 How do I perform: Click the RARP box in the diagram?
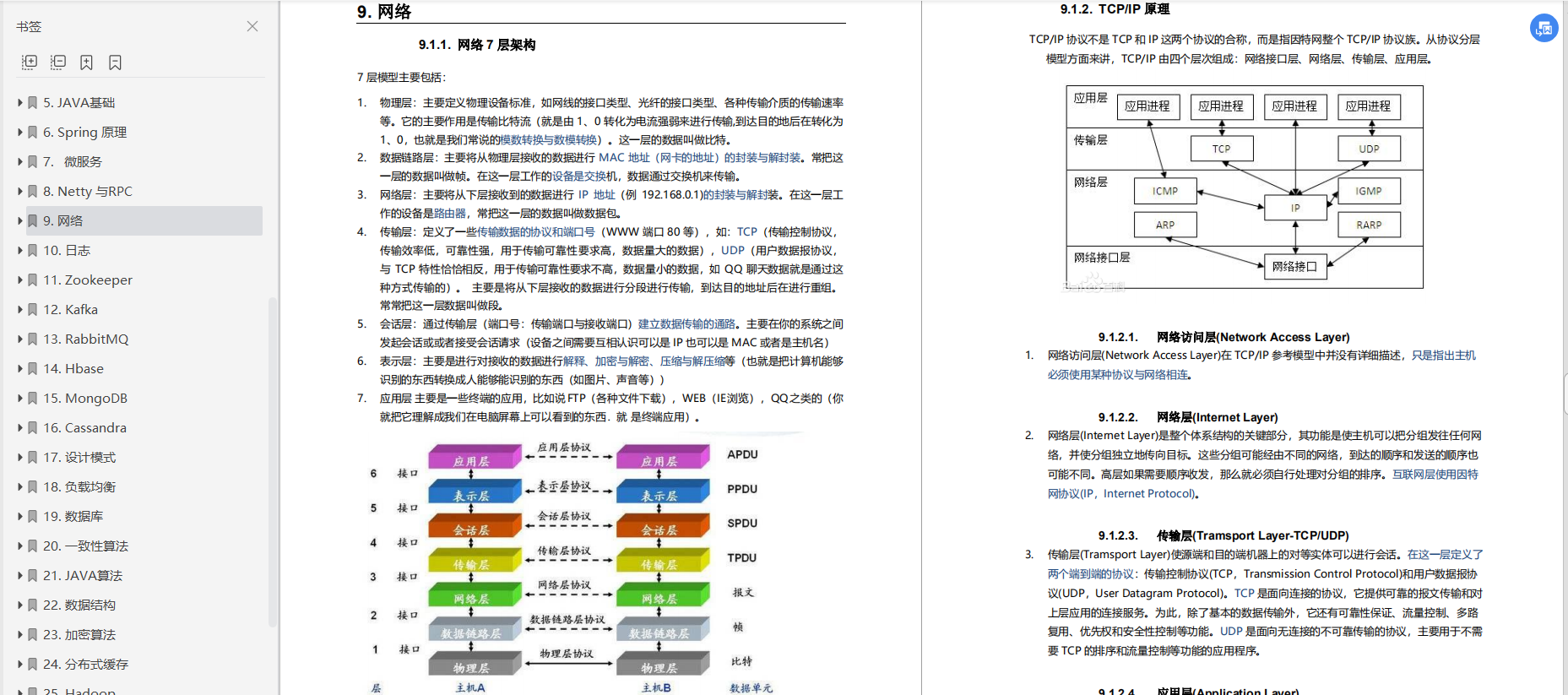(1369, 225)
